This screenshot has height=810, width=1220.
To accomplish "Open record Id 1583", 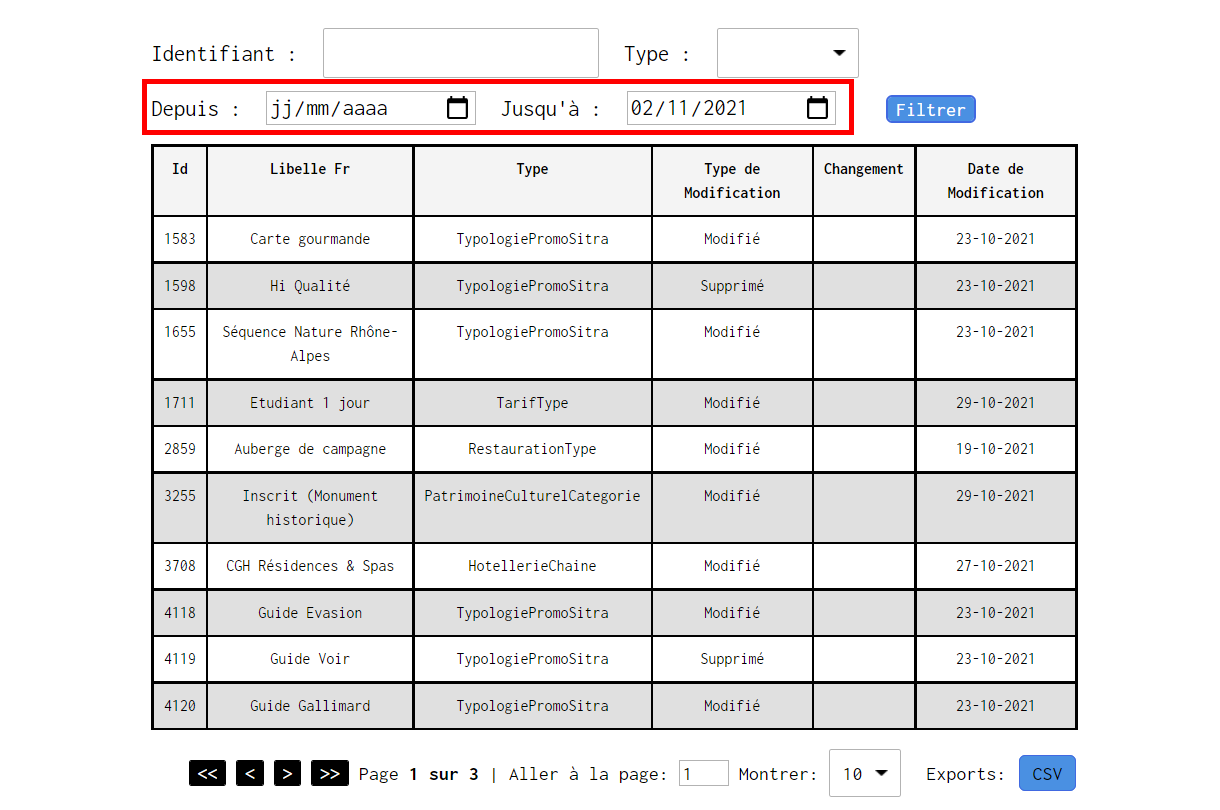I will pos(180,239).
